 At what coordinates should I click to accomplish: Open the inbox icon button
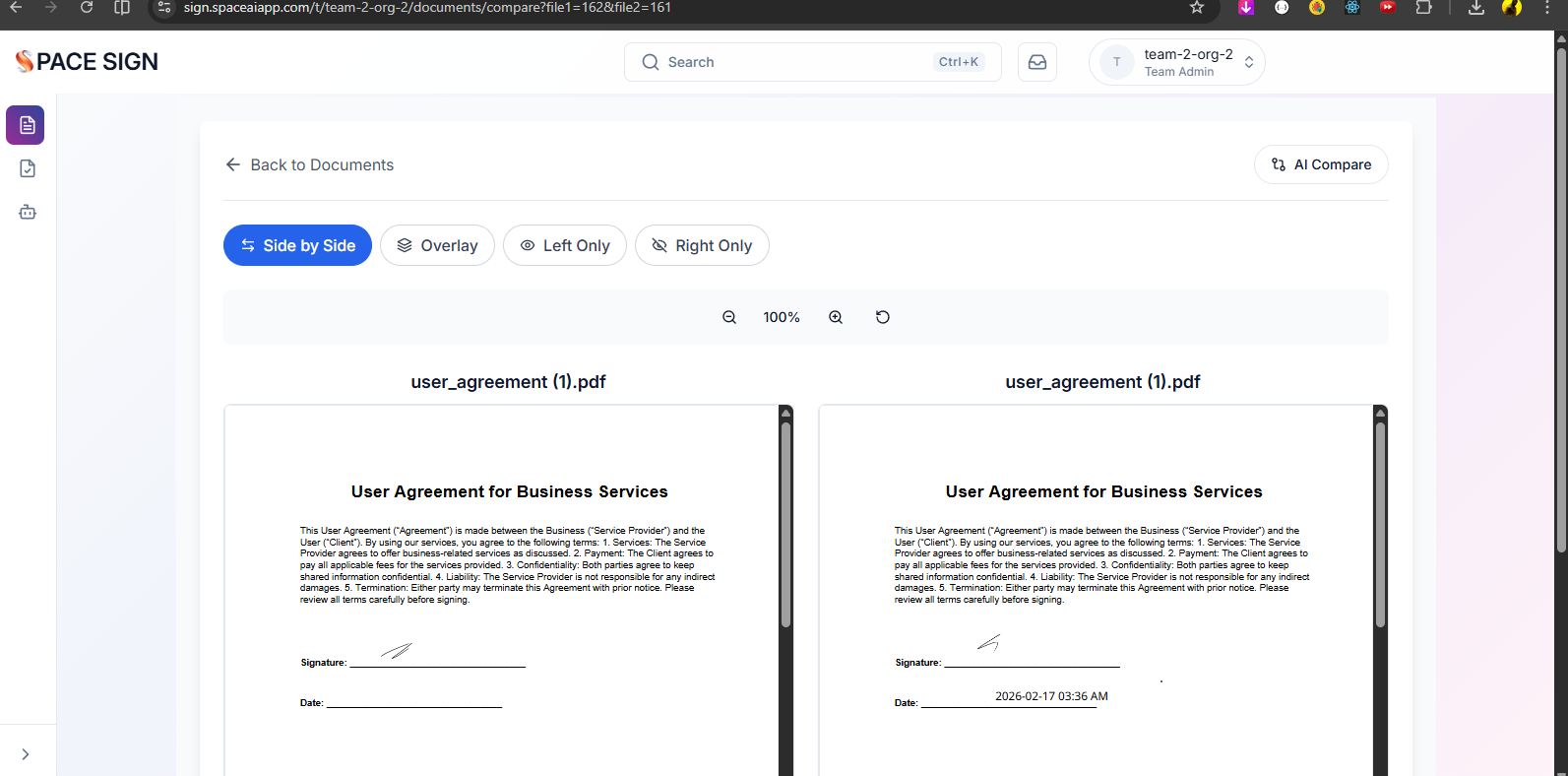[1037, 62]
